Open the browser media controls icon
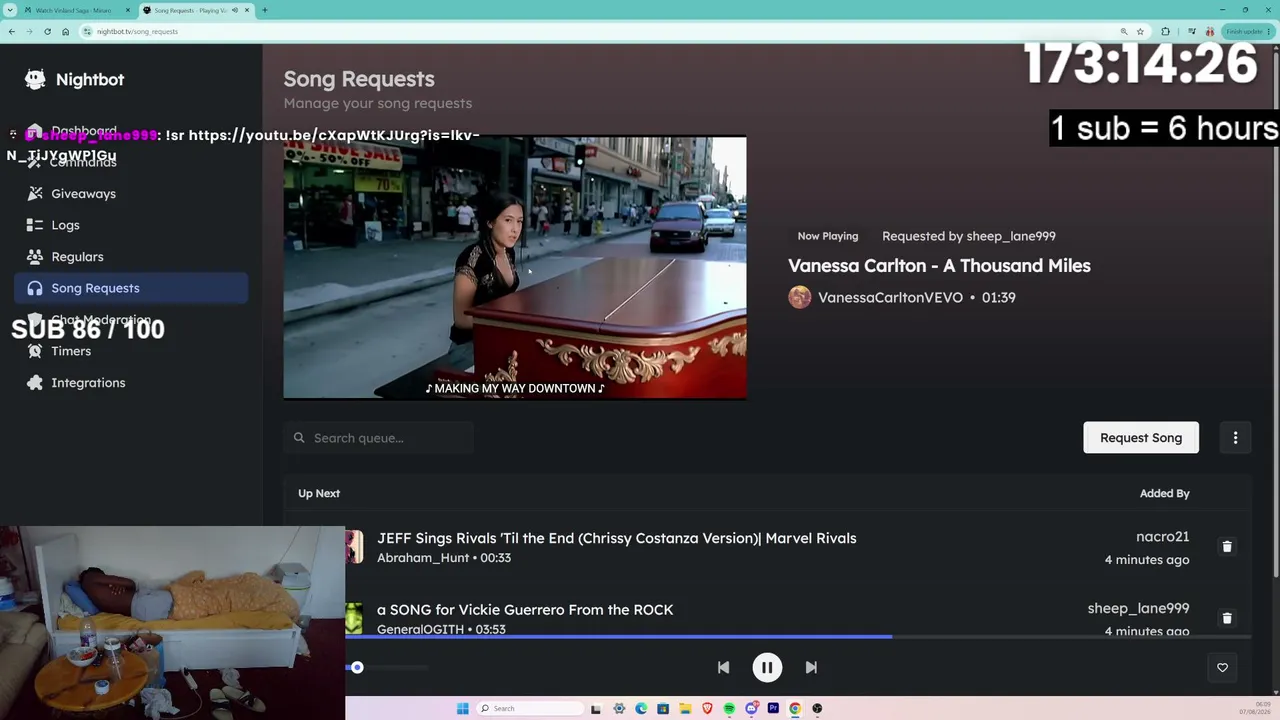This screenshot has height=720, width=1280. [1192, 31]
